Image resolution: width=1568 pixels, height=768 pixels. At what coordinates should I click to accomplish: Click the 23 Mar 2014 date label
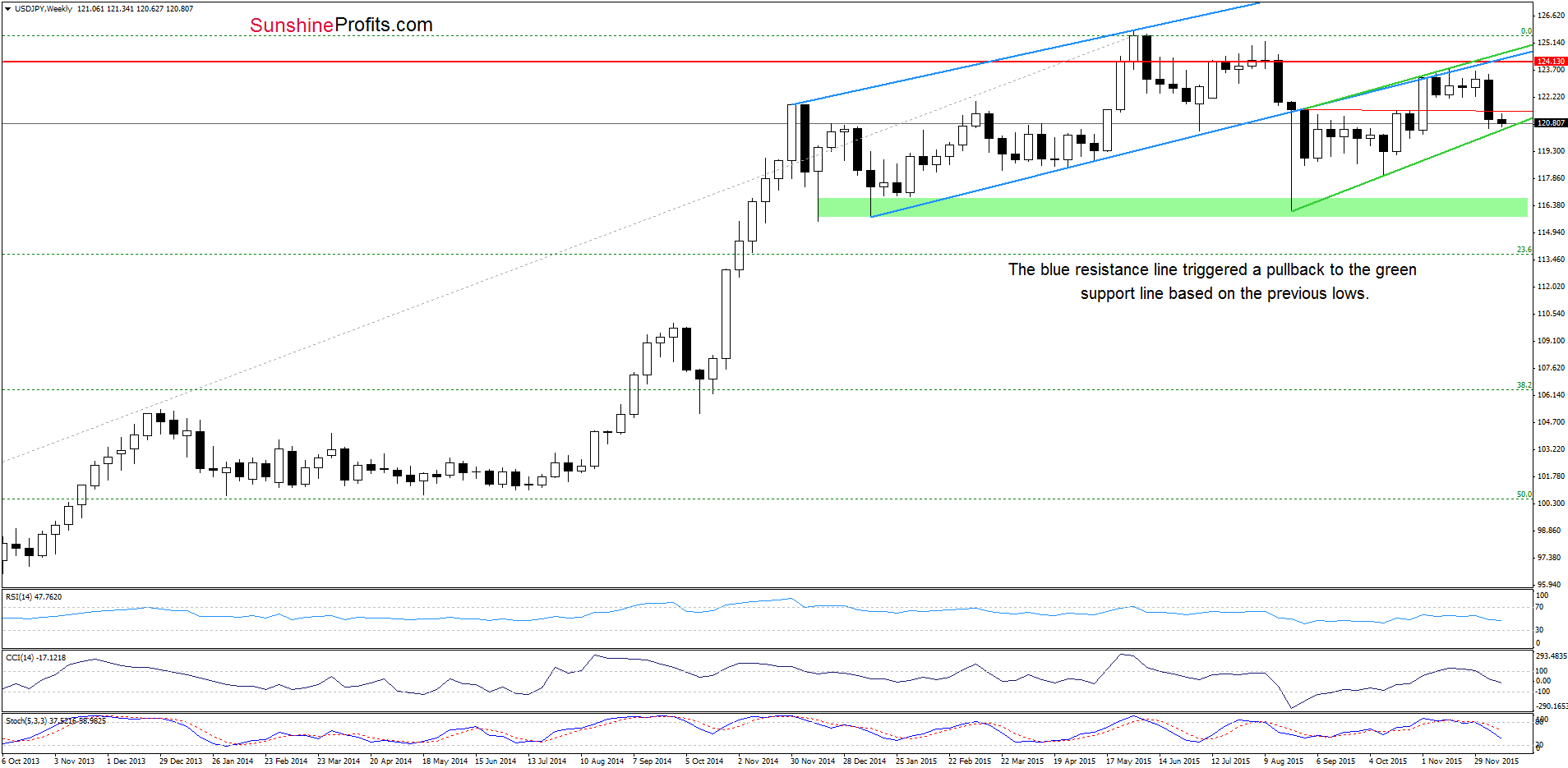coord(339,761)
